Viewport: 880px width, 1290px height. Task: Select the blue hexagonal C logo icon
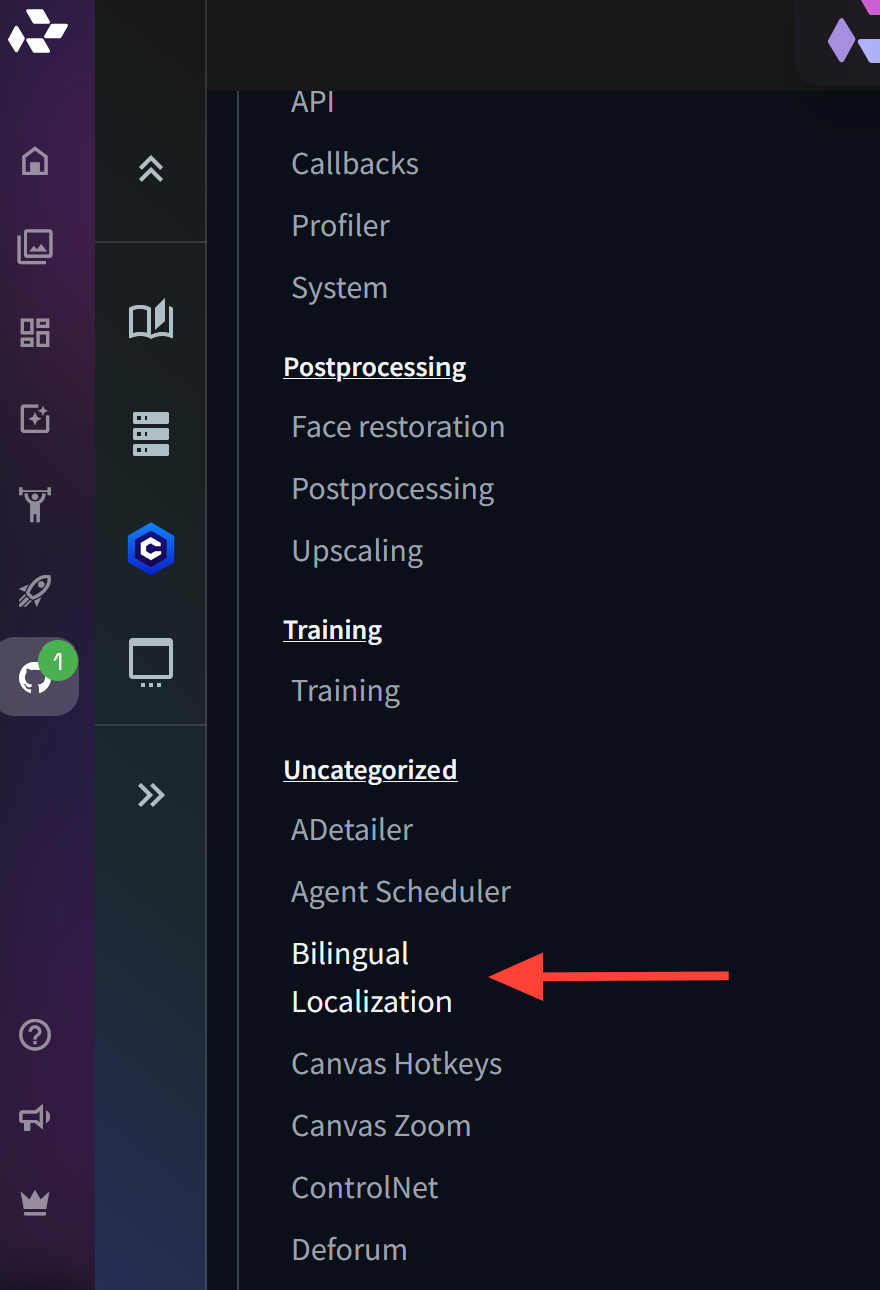(x=150, y=548)
